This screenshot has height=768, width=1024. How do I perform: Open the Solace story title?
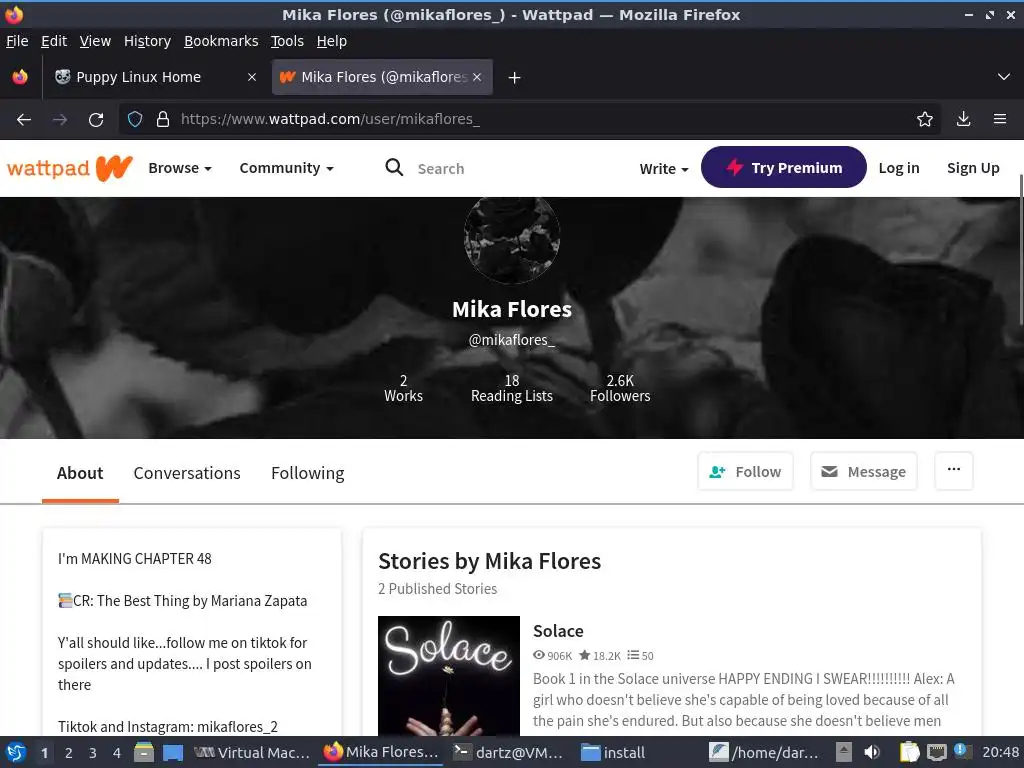pos(558,631)
